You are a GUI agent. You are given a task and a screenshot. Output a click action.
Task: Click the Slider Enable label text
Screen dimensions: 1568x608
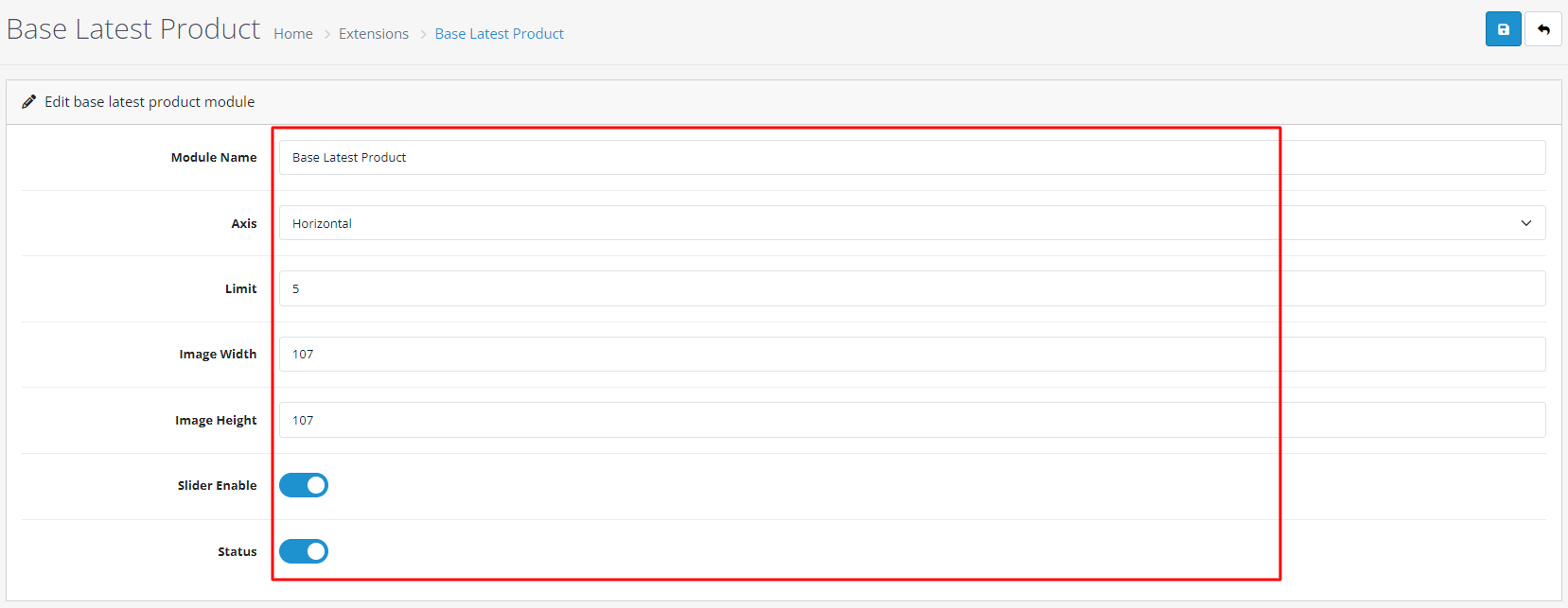217,486
